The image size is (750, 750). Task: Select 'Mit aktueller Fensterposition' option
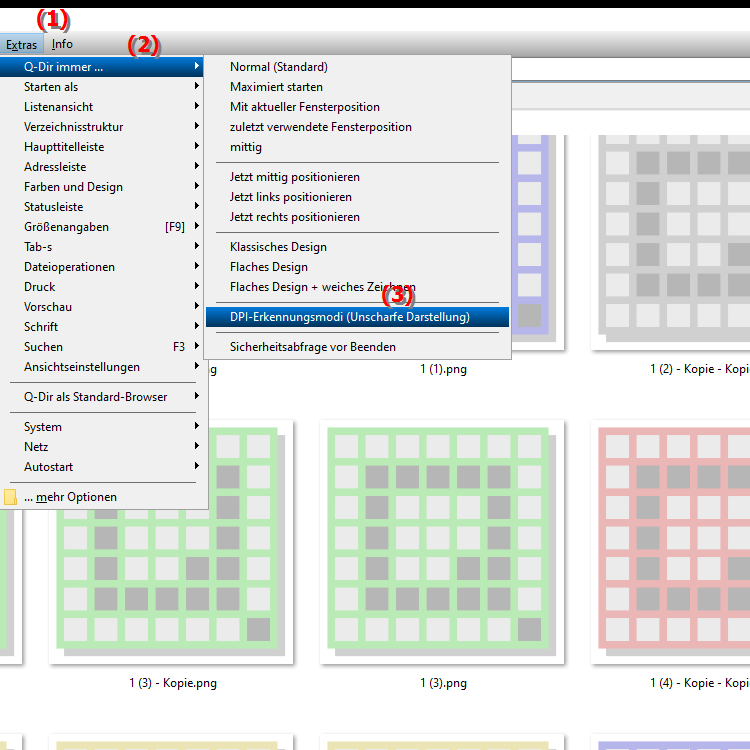[357, 107]
